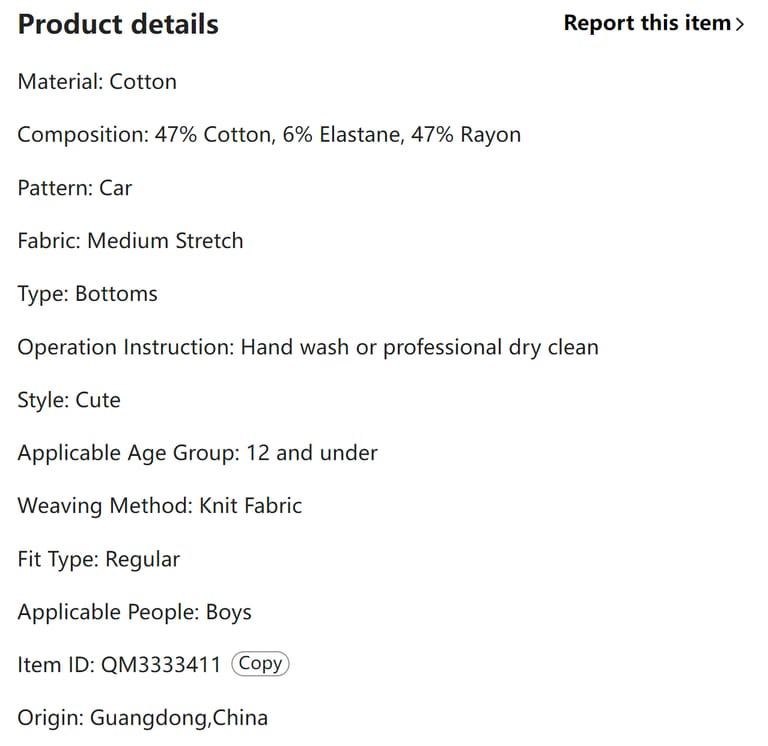Click the 47% Rayon composition text
The image size is (768, 746).
pyautogui.click(x=465, y=135)
